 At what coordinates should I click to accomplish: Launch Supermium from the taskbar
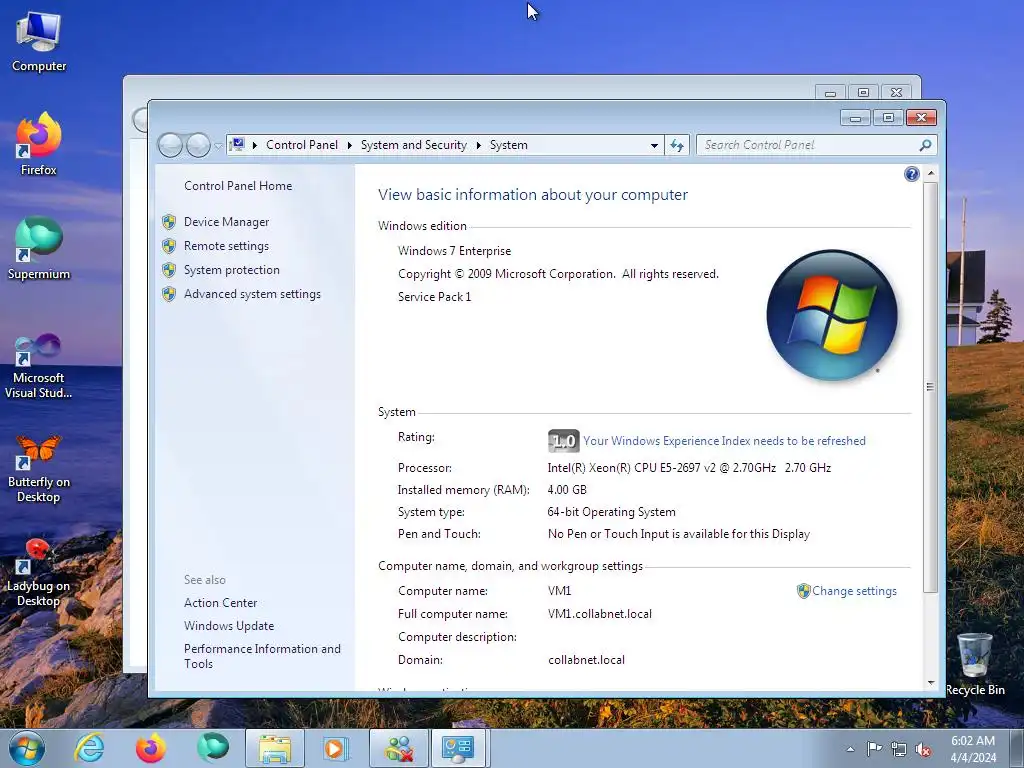[213, 748]
